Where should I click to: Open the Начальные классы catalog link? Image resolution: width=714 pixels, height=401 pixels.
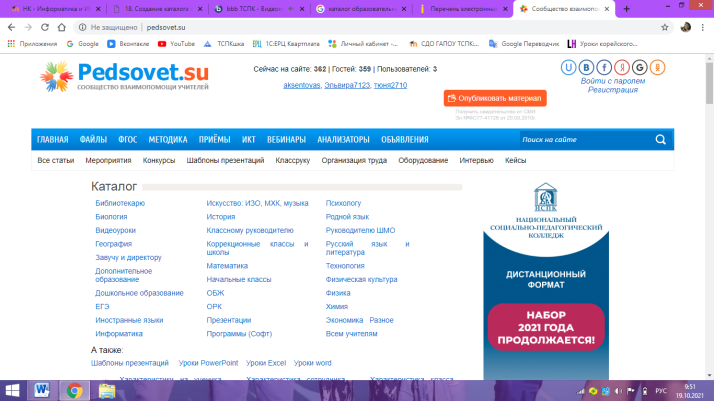(239, 279)
